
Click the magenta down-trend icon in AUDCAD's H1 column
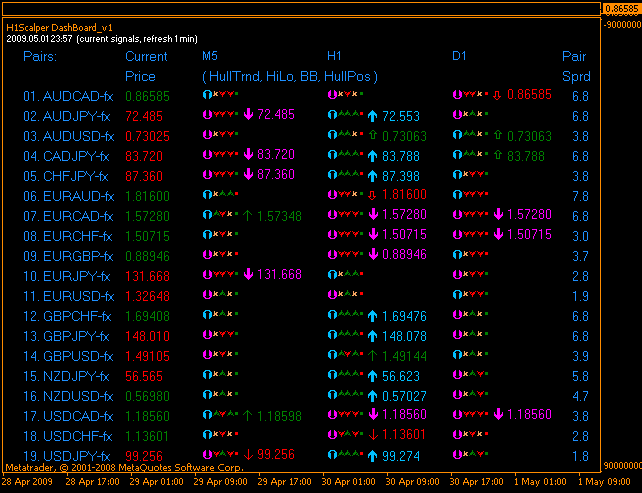coord(332,95)
